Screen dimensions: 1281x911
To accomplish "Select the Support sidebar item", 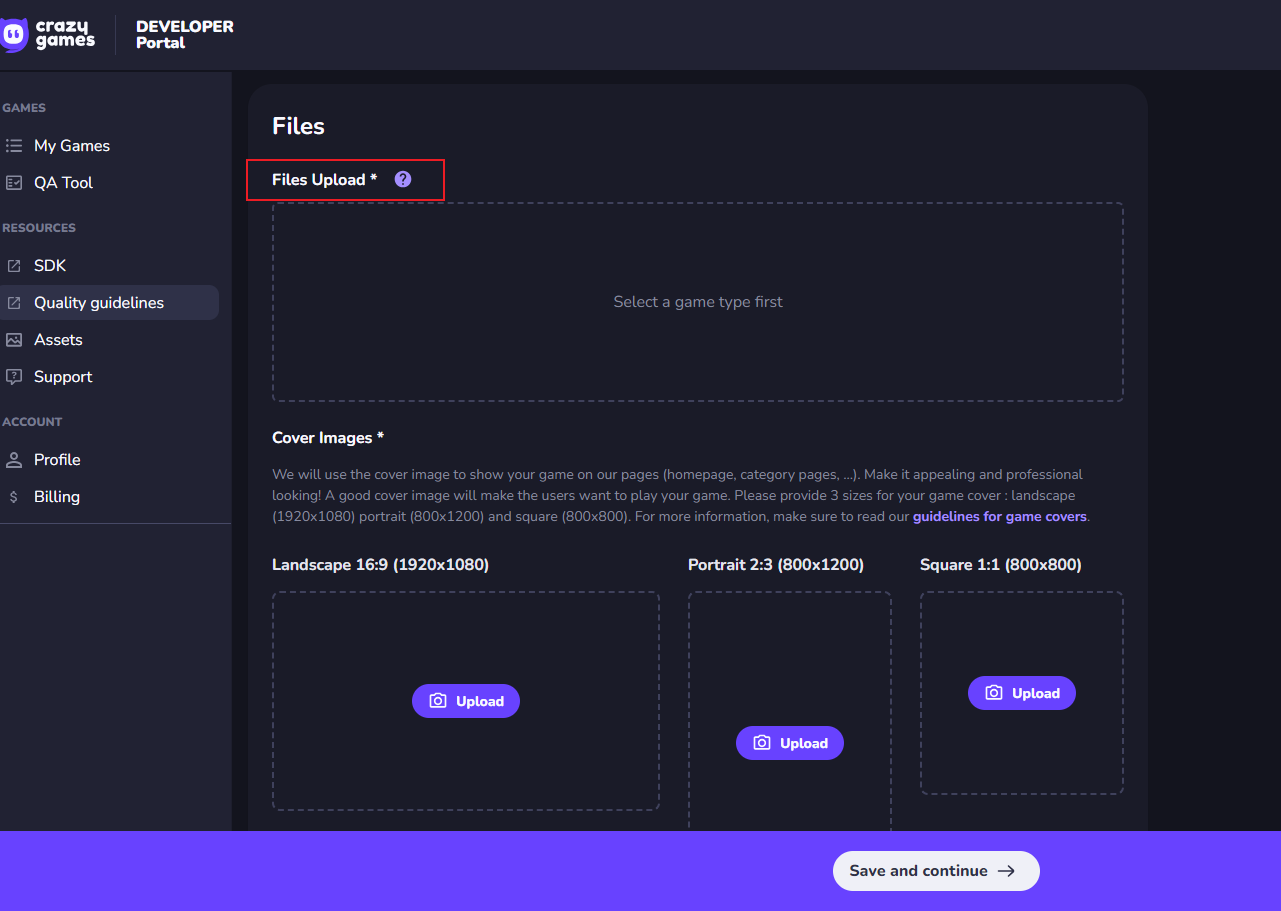I will tap(63, 377).
